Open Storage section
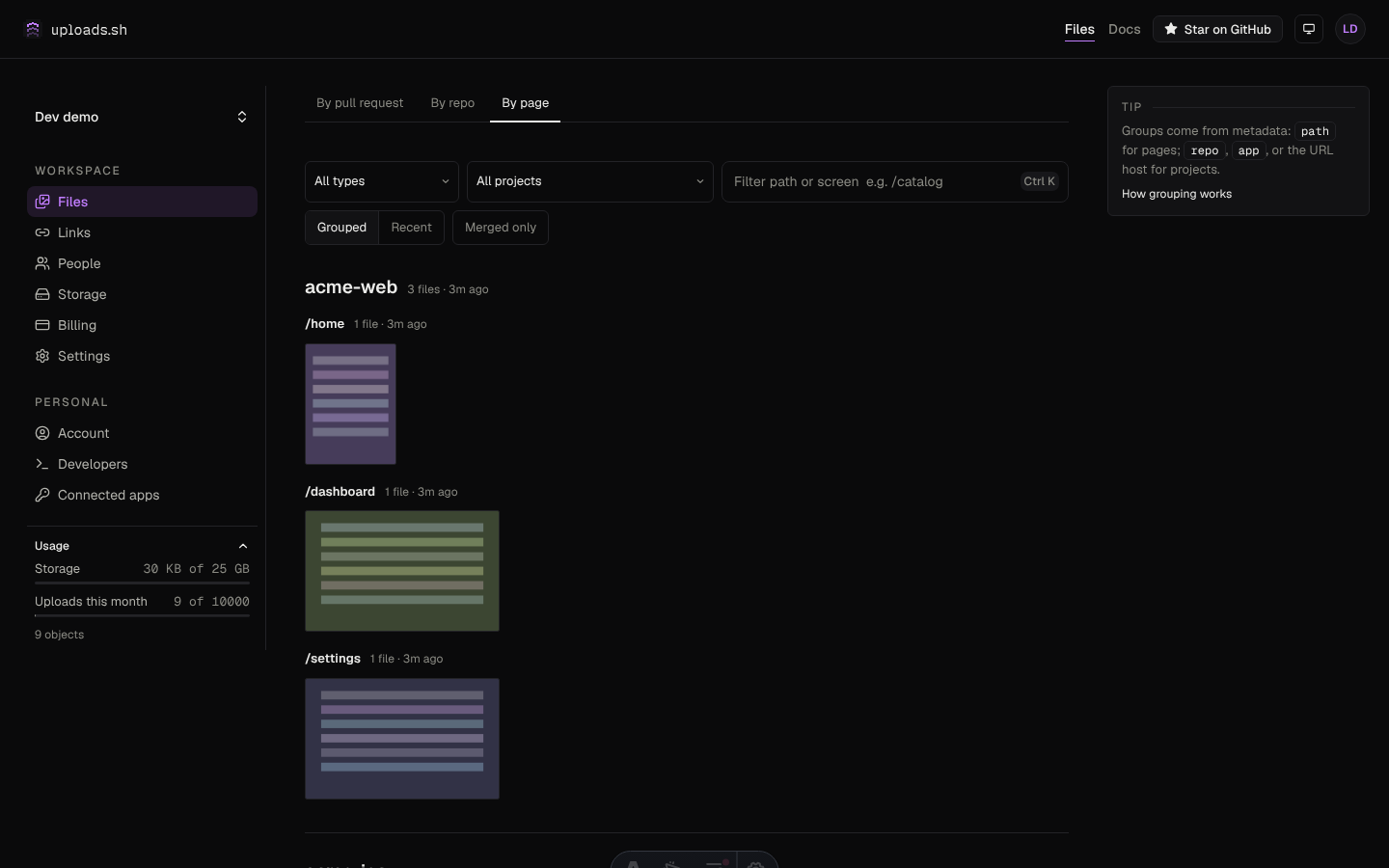This screenshot has width=1389, height=868. [x=142, y=294]
